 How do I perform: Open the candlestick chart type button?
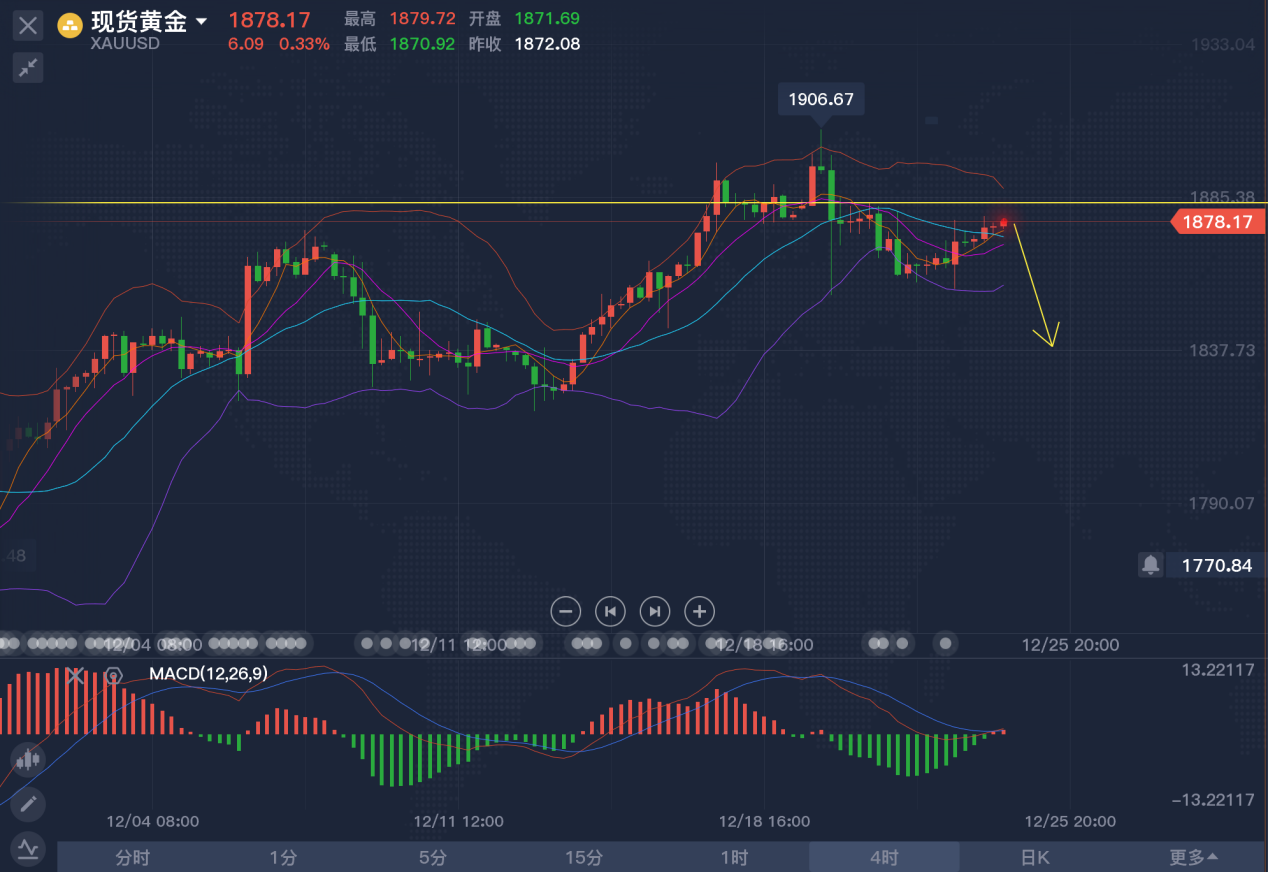pos(27,759)
